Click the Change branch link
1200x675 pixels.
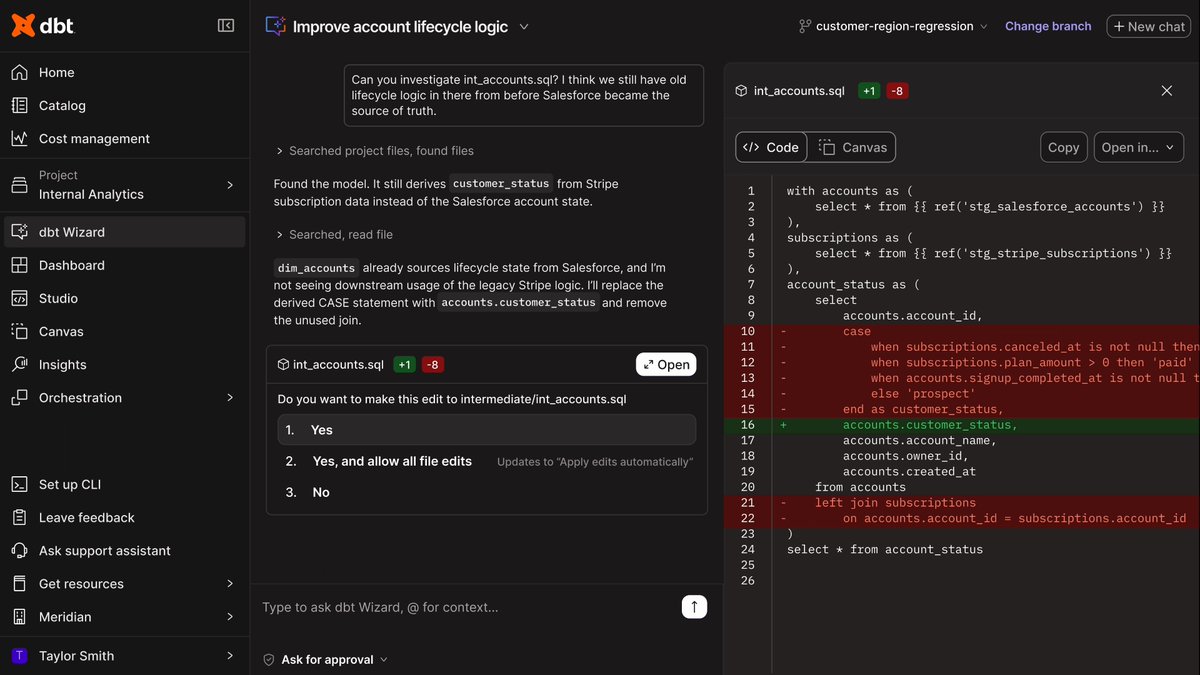click(1048, 26)
